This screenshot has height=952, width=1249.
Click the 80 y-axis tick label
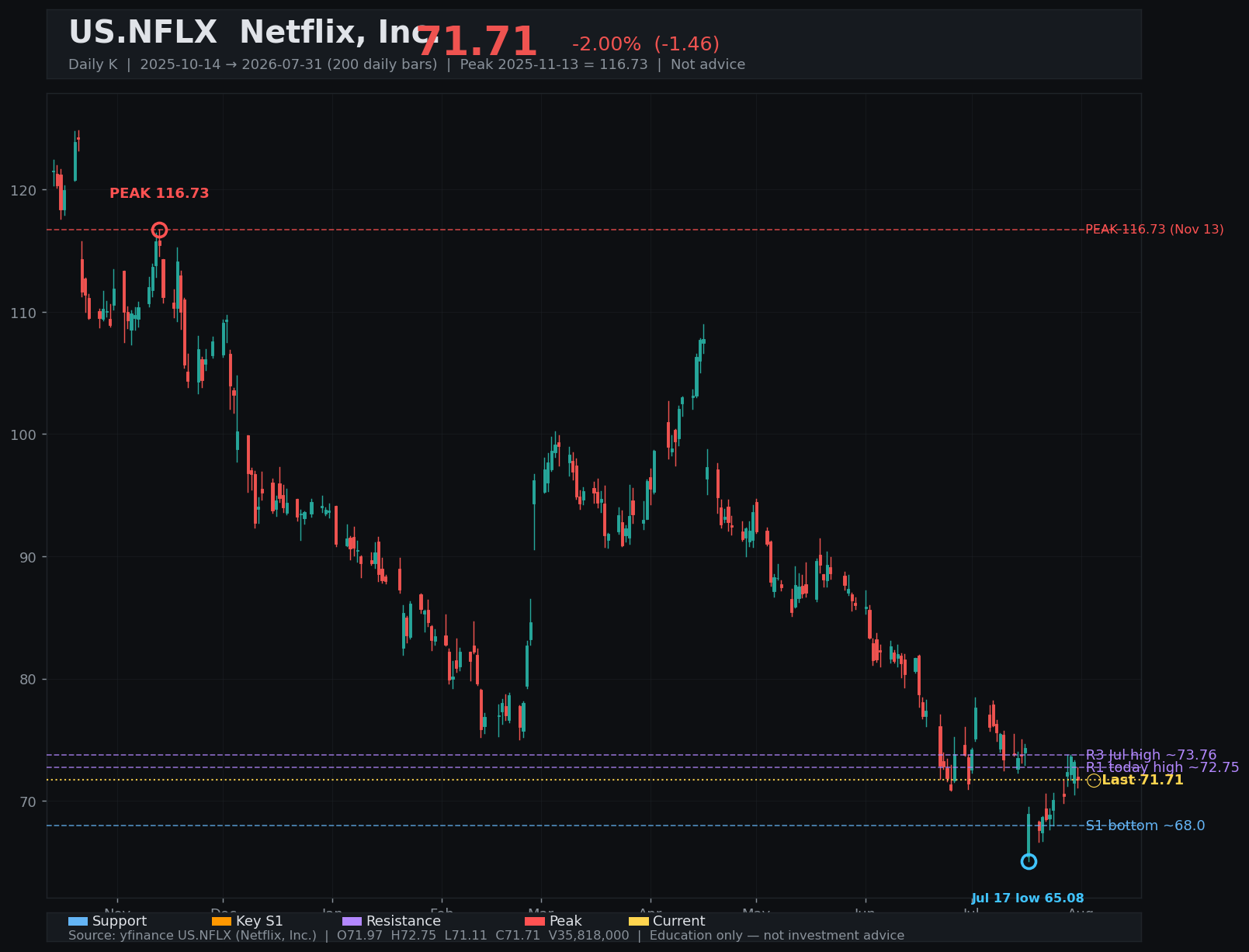(28, 679)
